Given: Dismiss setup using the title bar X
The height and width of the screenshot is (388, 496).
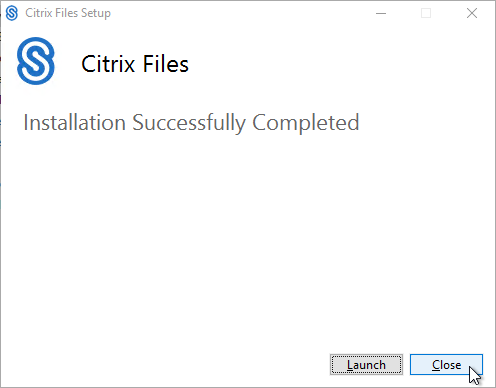Looking at the screenshot, I should coord(472,13).
